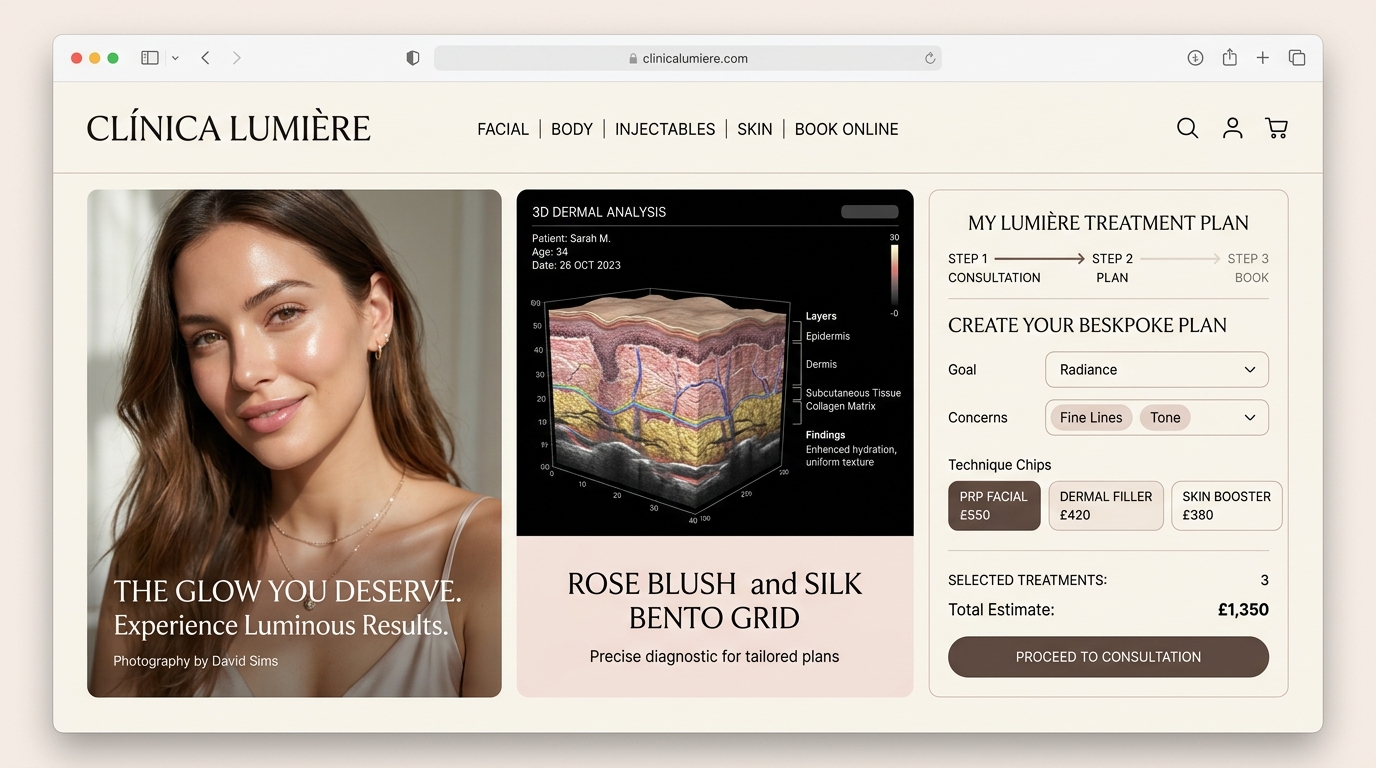Click the 'Photography by David Sims' credit

(x=196, y=661)
